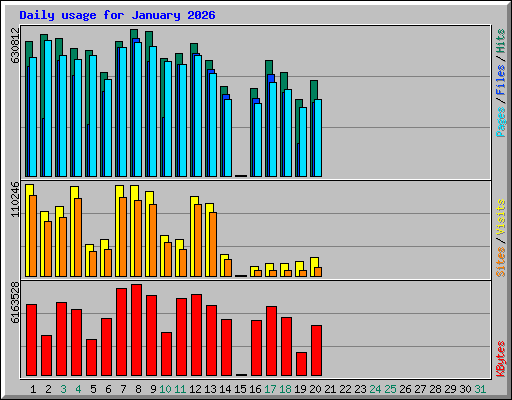Click day 7 on the x-axis

pos(123,389)
